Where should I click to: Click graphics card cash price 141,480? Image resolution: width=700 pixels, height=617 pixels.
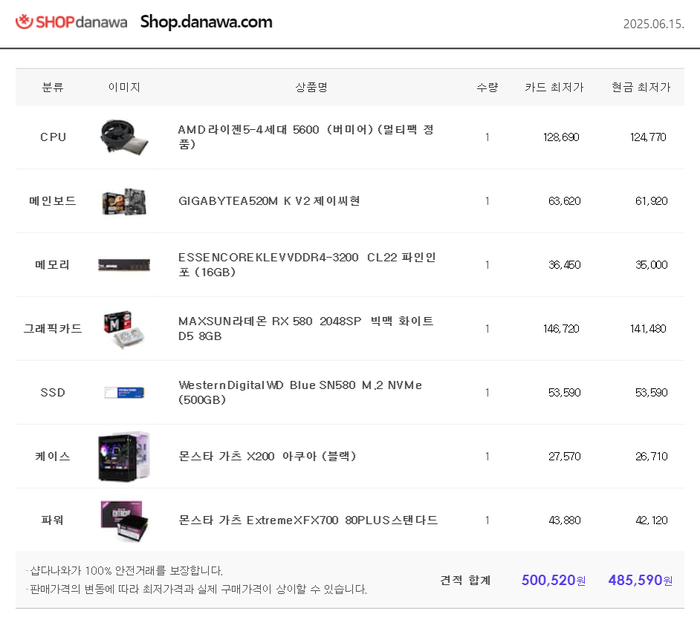tap(648, 329)
